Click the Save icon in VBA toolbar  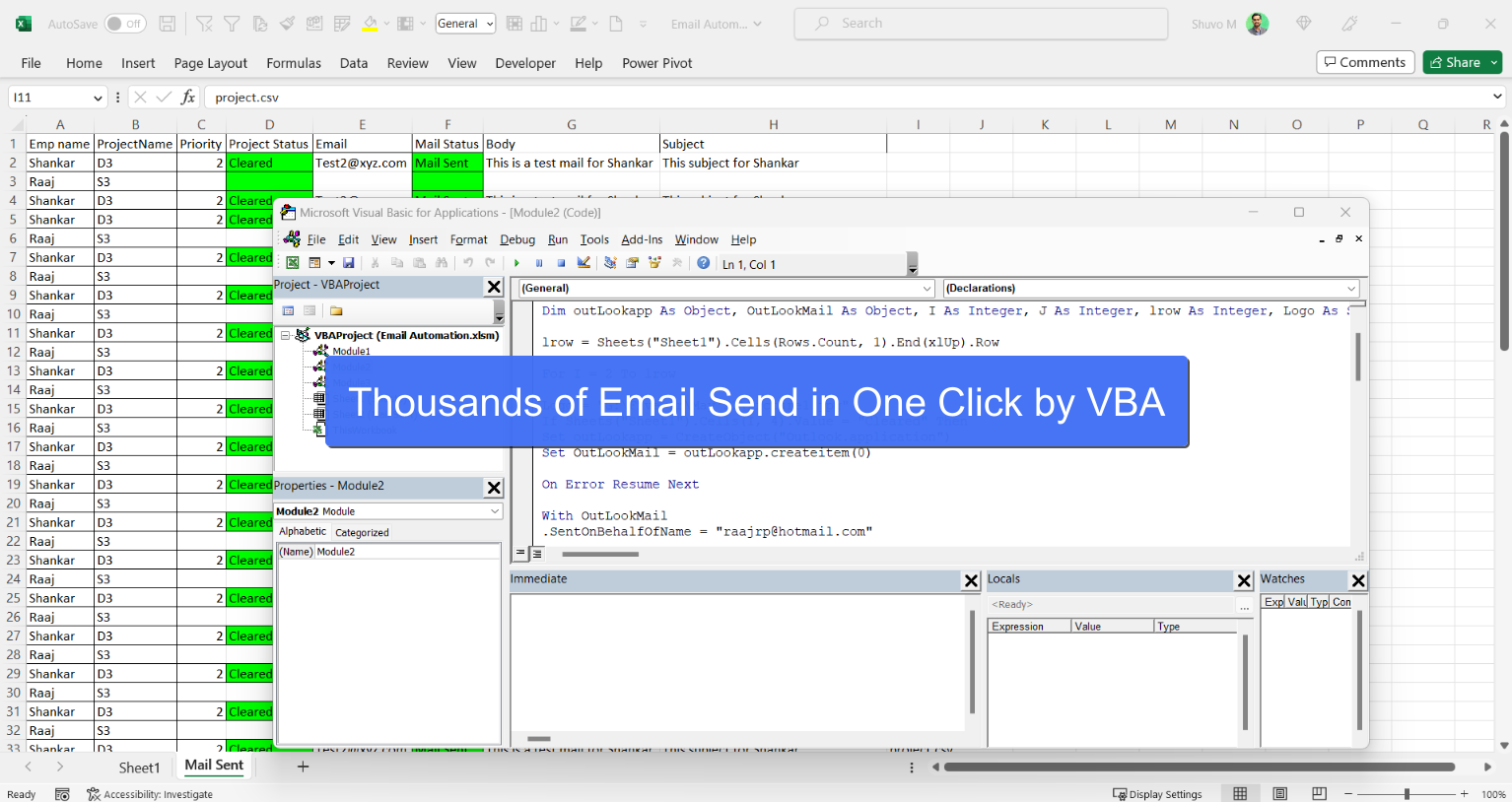tap(348, 263)
